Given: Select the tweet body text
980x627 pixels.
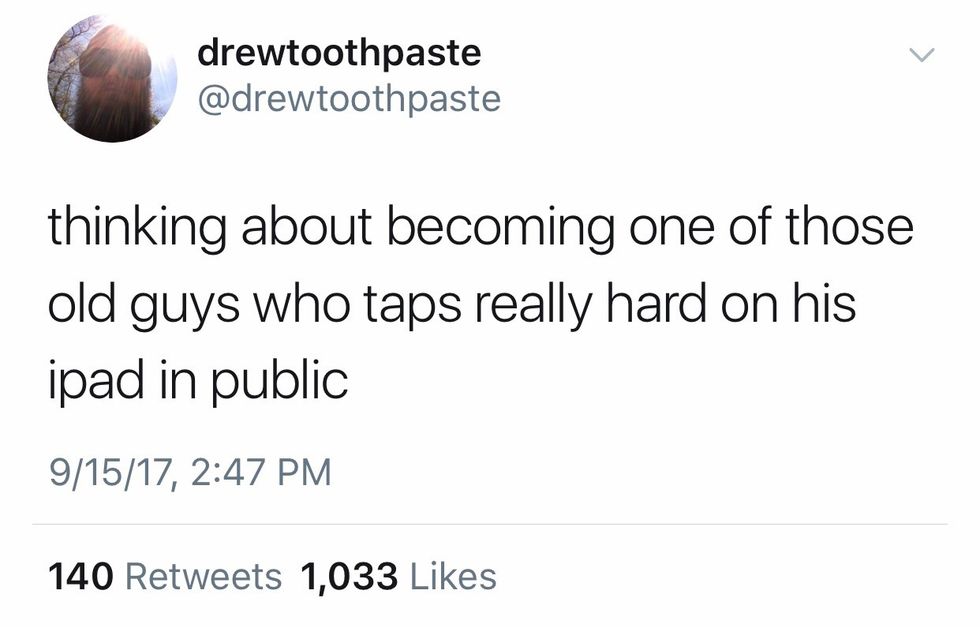Looking at the screenshot, I should coord(481,304).
